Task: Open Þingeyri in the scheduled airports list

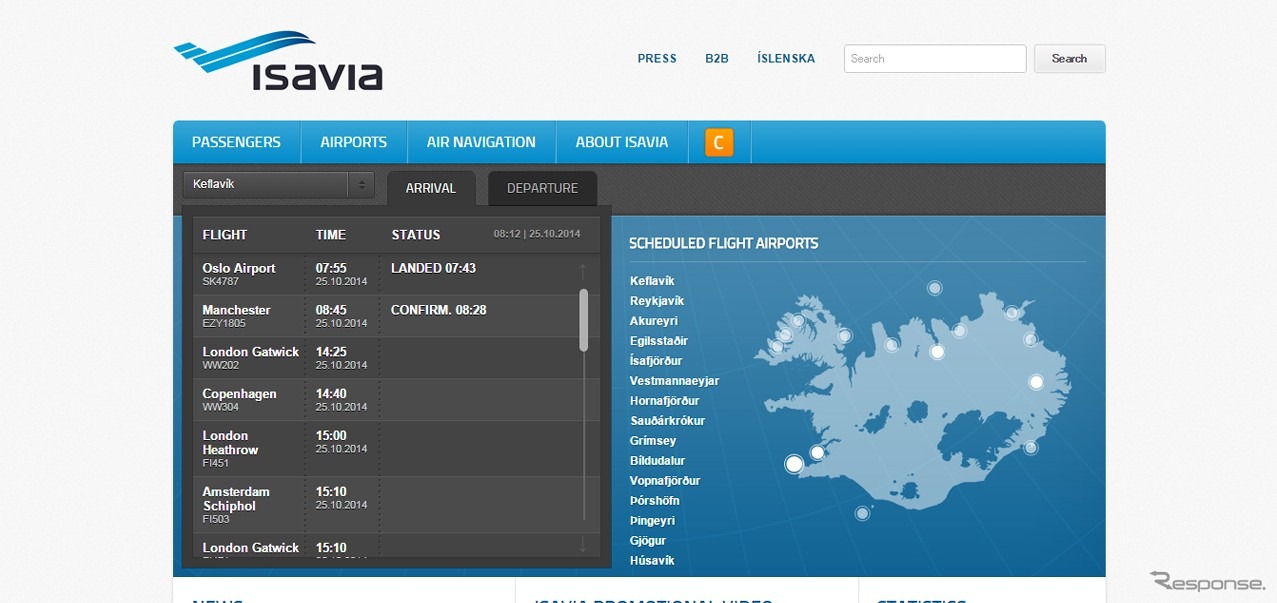Action: tap(652, 521)
